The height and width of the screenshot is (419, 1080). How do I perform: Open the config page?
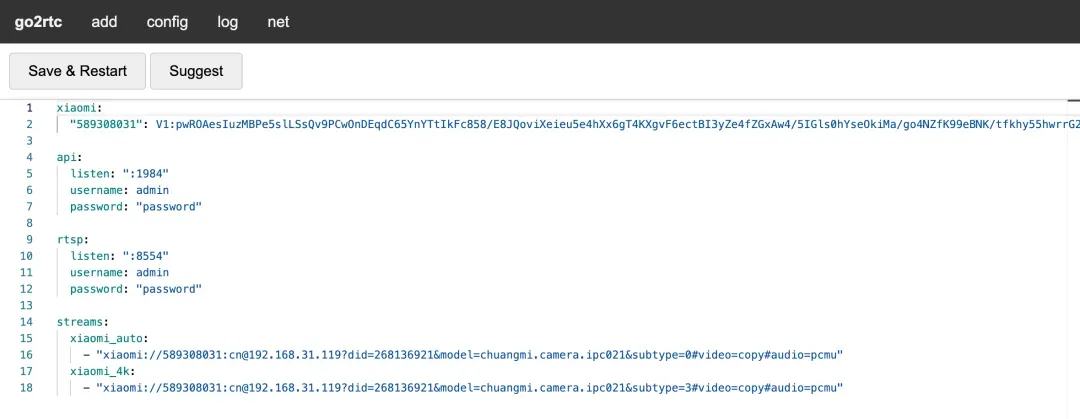coord(167,21)
